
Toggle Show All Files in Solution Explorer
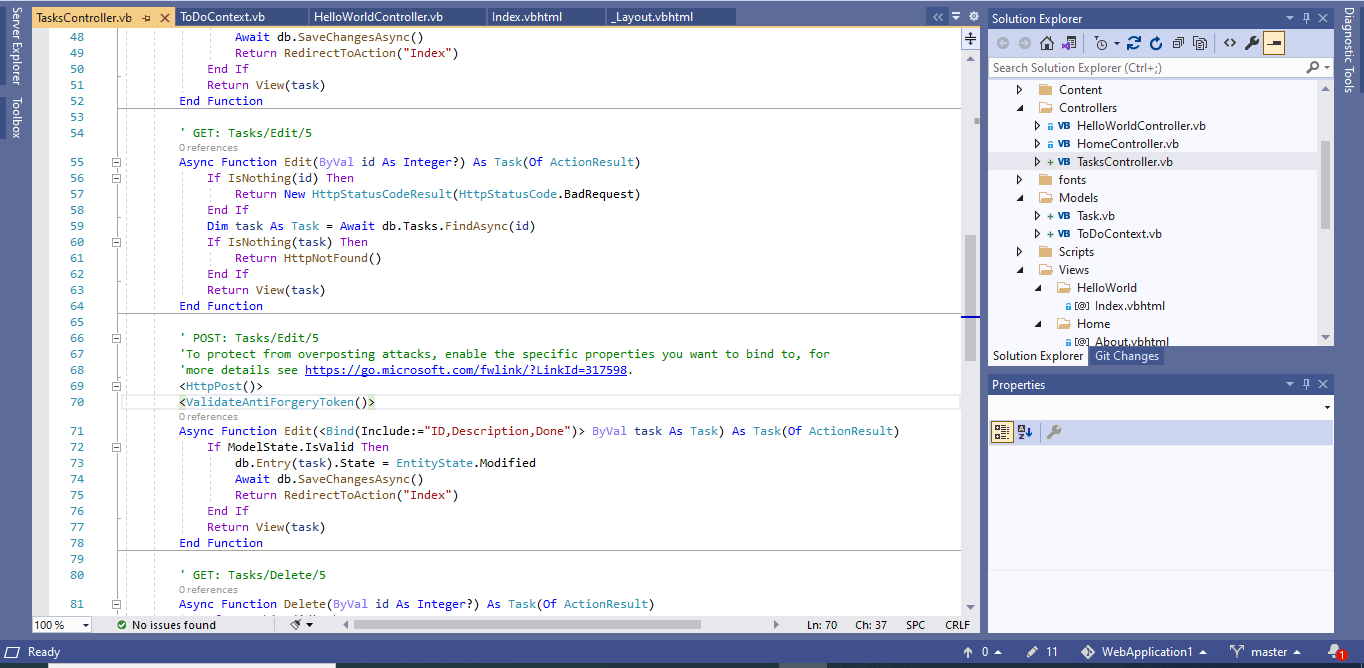point(1200,42)
